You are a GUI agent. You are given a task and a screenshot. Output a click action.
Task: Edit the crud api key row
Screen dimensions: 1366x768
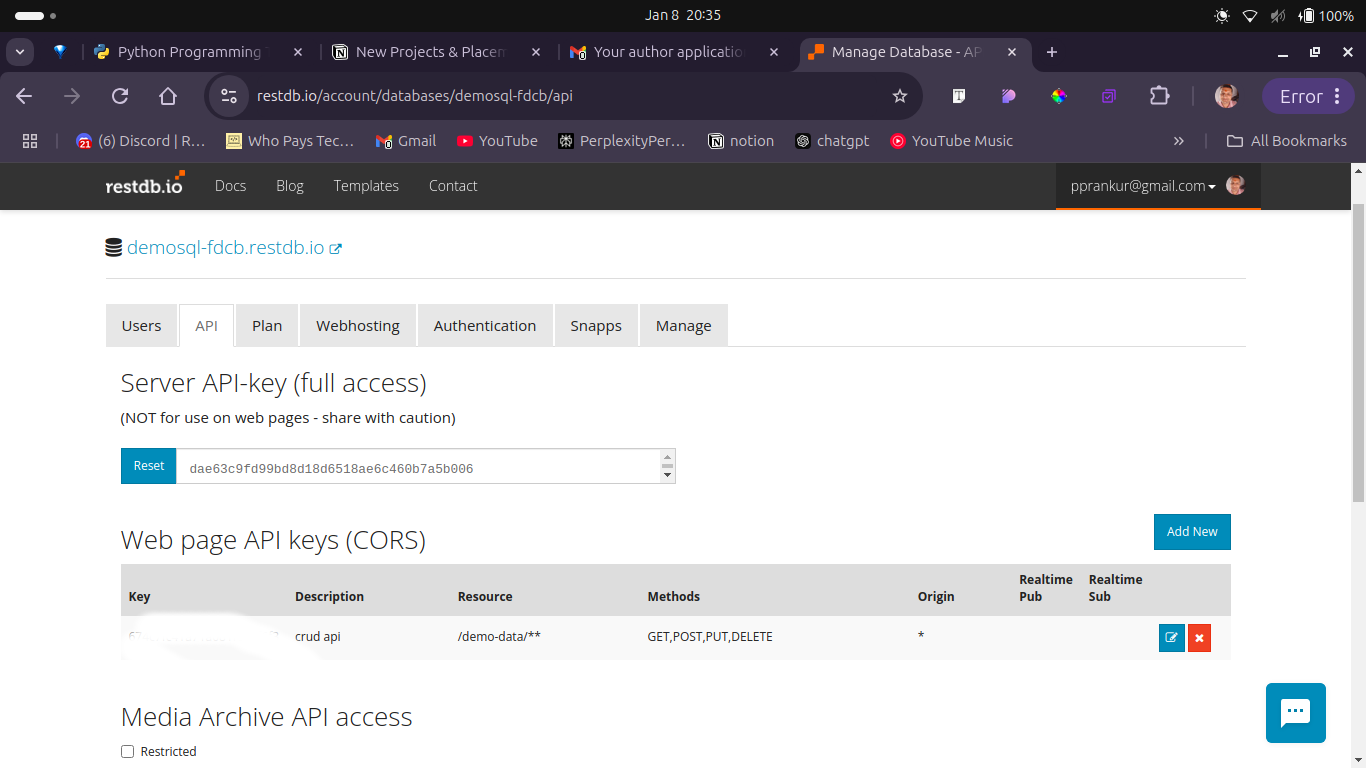coord(1172,638)
